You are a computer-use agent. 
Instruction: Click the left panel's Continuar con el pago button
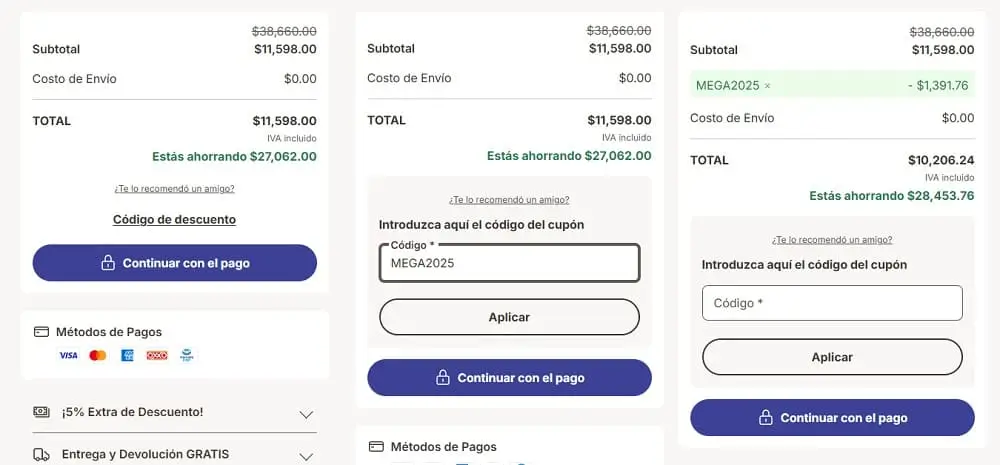[x=175, y=263]
